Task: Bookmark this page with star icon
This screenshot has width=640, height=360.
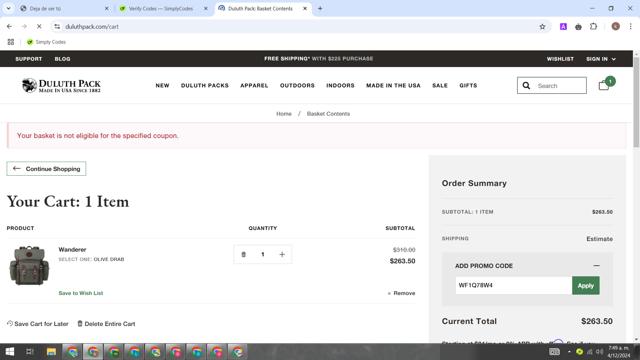Action: 542,27
